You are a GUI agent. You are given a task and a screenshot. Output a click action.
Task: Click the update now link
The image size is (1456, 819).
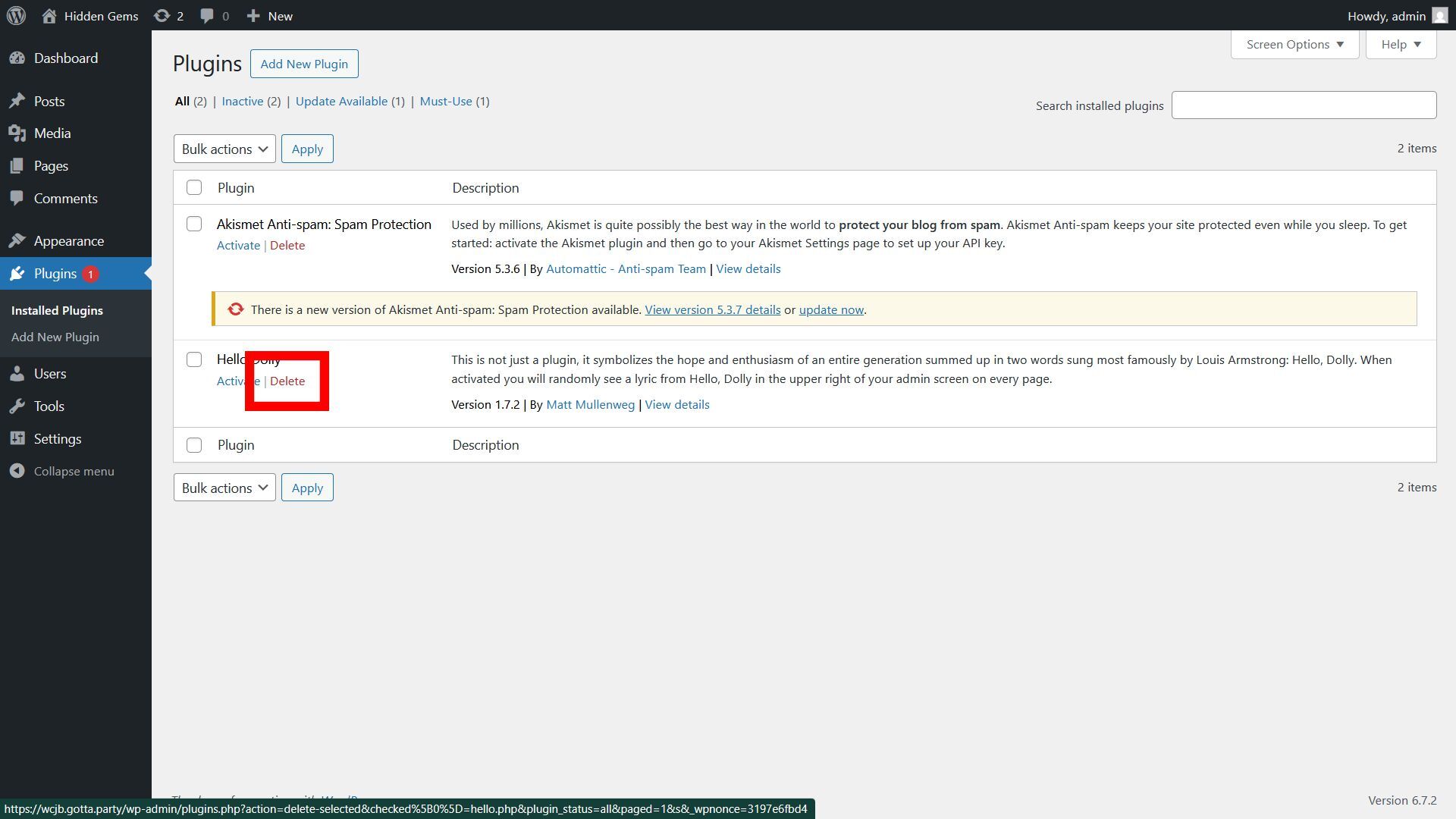tap(831, 309)
